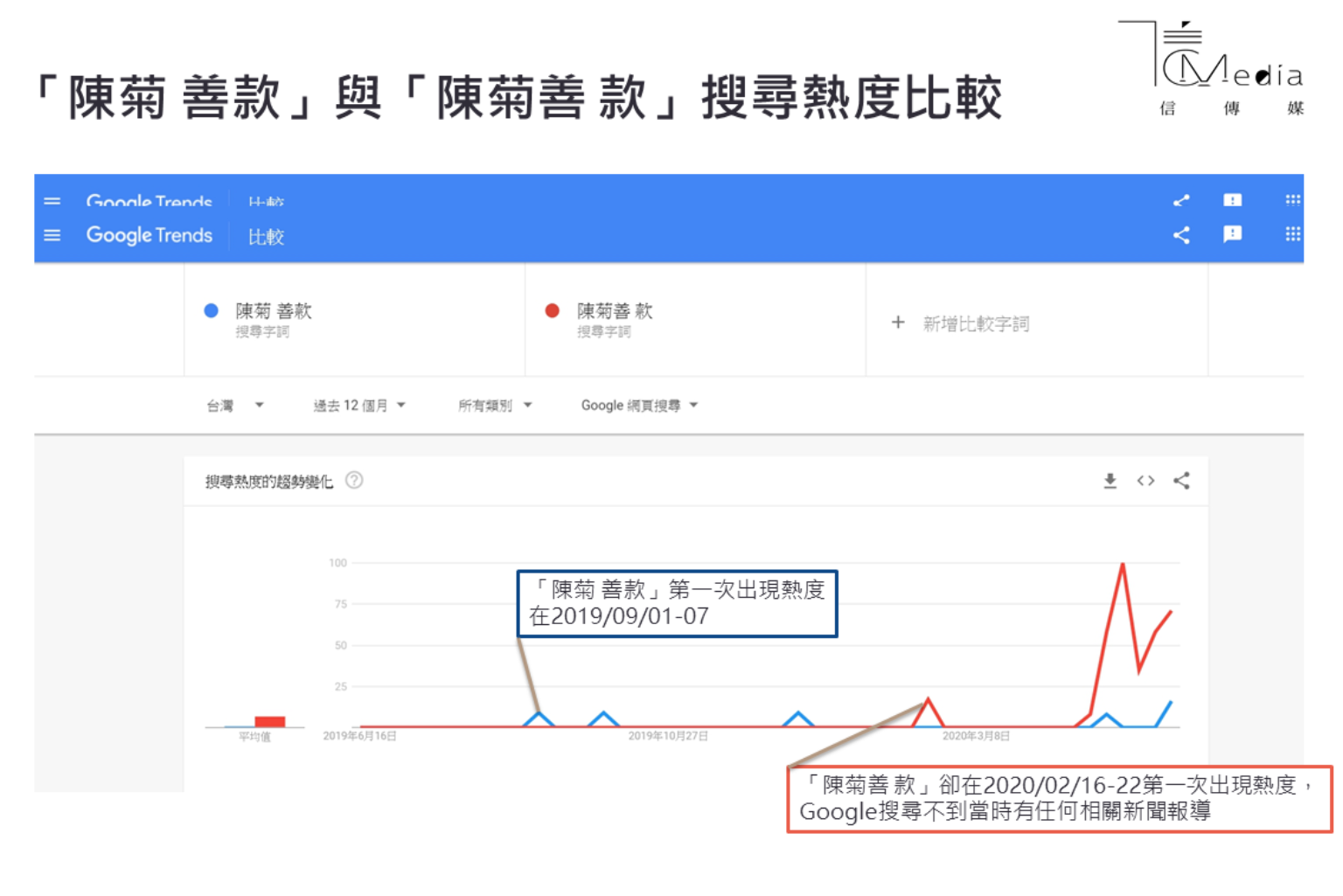Expand the 台灣 region dropdown
Viewport: 1343px width, 896px height.
tap(234, 406)
